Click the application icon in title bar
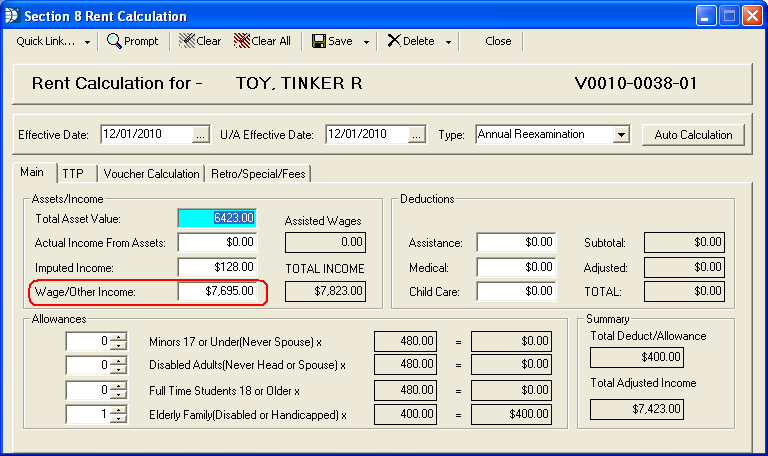Screen dimensions: 768x456 point(12,16)
